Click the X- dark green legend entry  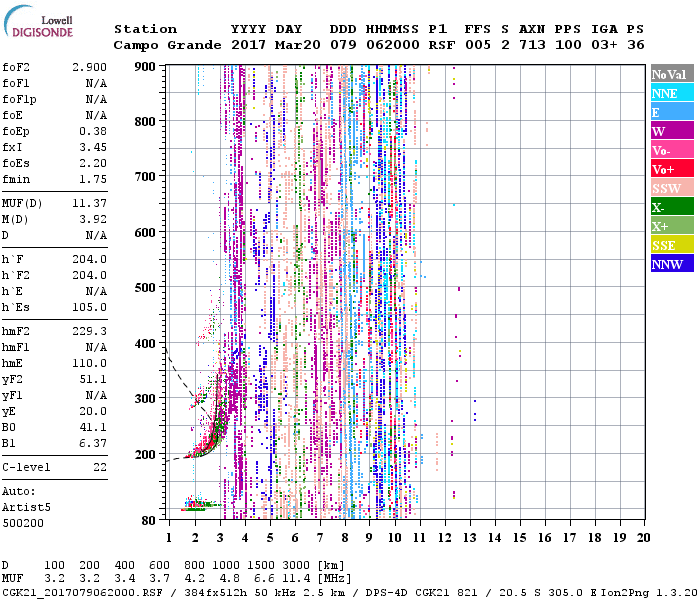tap(672, 207)
